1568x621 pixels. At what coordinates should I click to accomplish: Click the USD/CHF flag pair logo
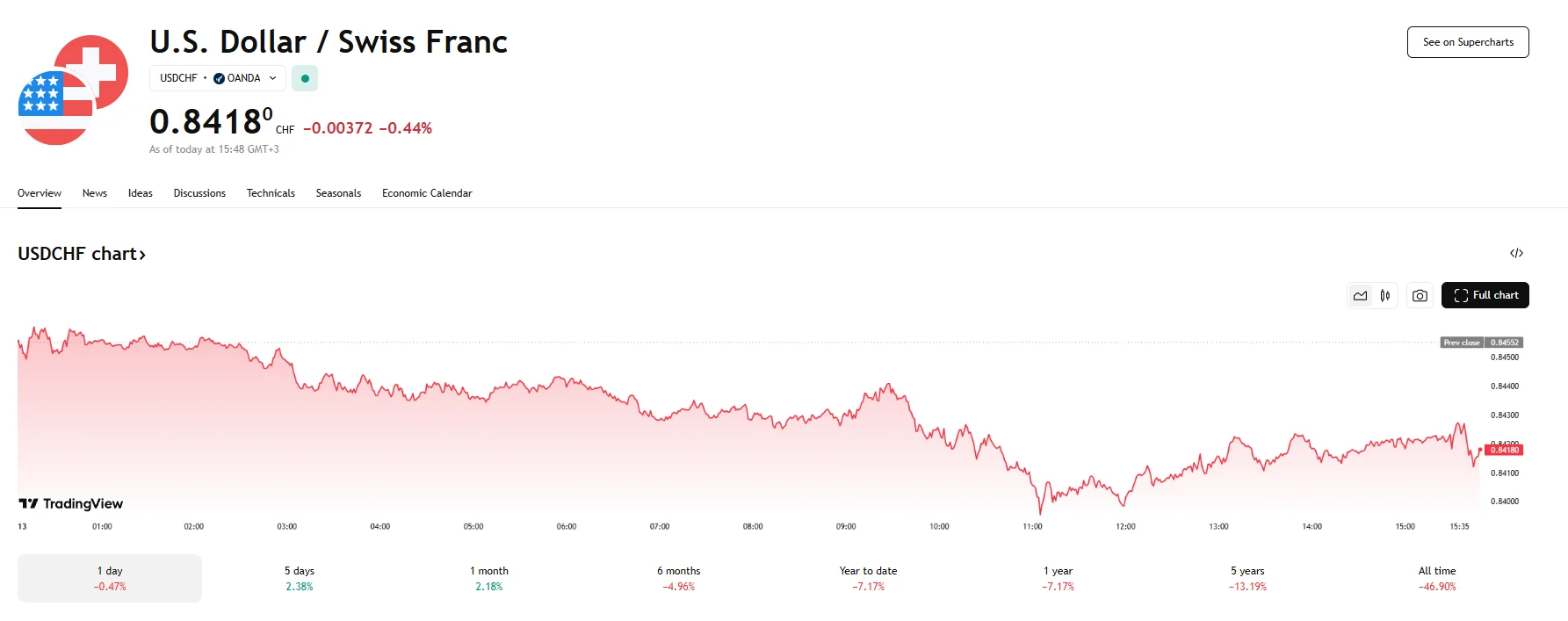coord(73,90)
